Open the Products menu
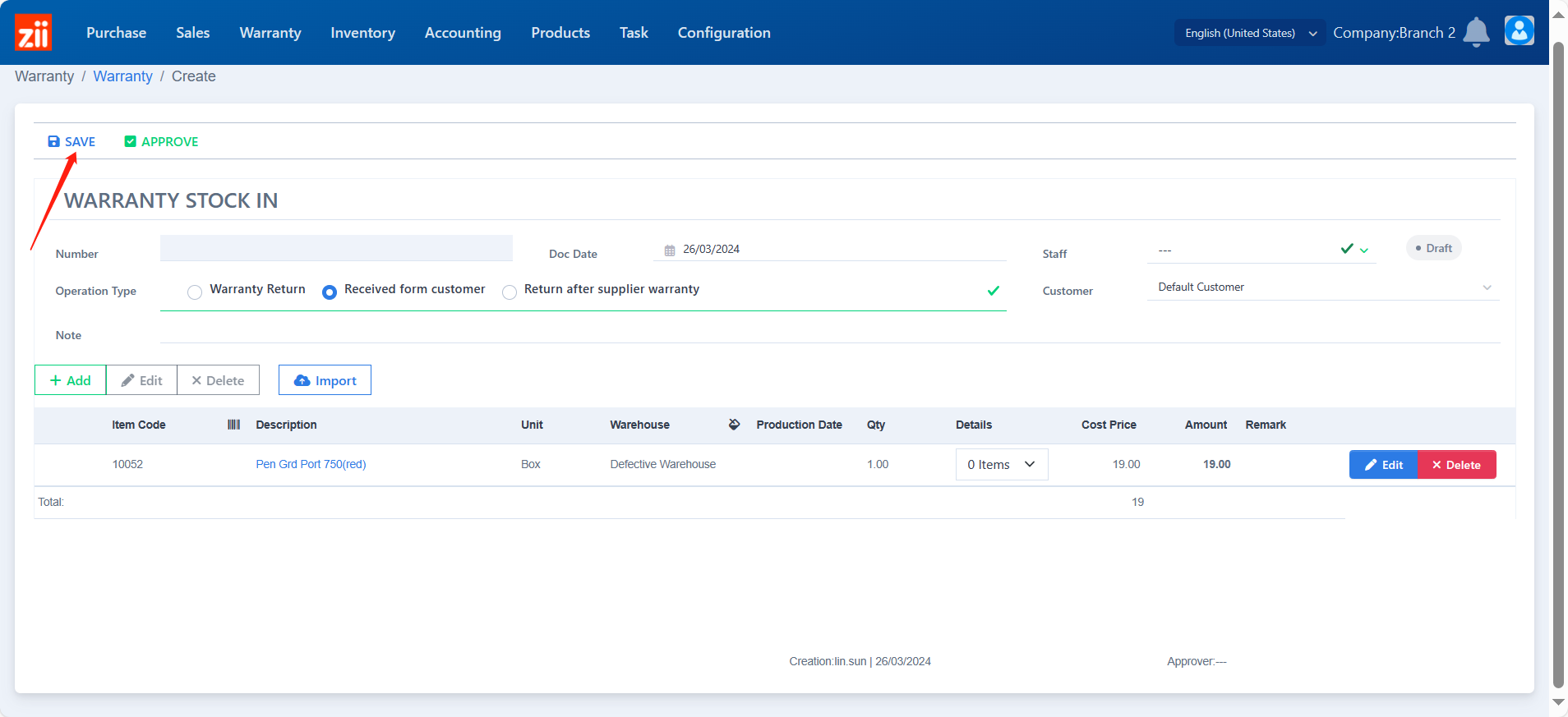Image resolution: width=1568 pixels, height=717 pixels. click(560, 33)
